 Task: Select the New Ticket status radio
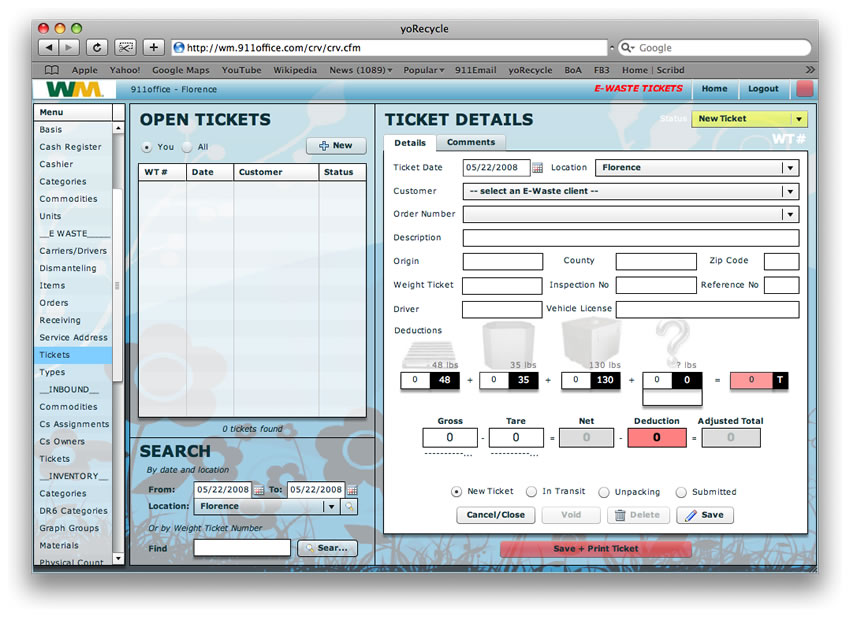(x=456, y=492)
